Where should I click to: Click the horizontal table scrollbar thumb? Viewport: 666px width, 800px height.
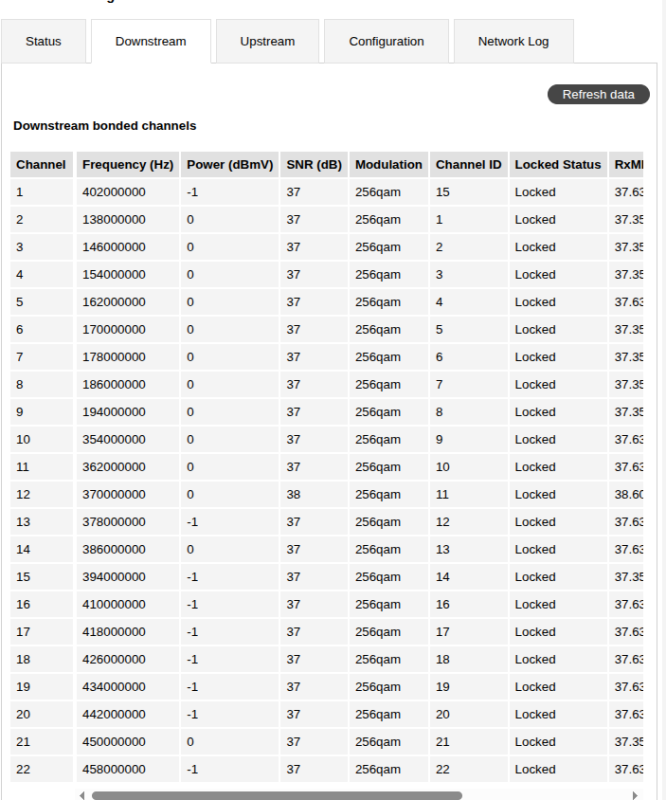coord(277,795)
